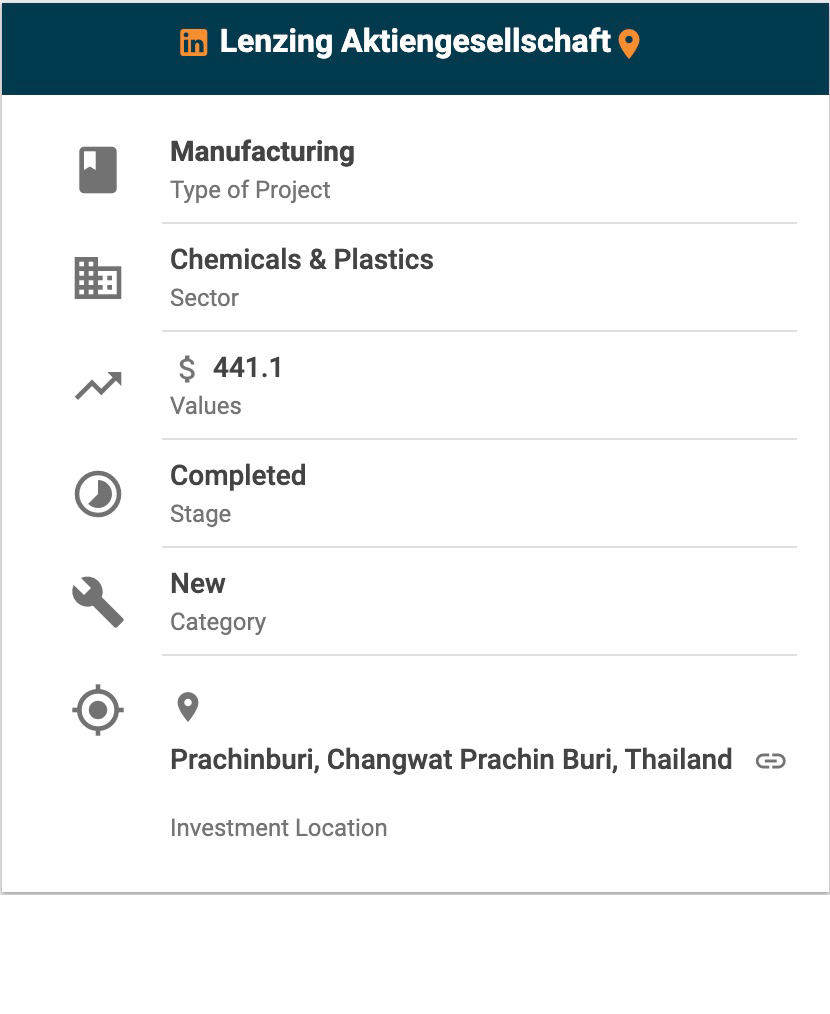
Task: Select the Prachinburi, Thailand location text
Action: tap(451, 760)
